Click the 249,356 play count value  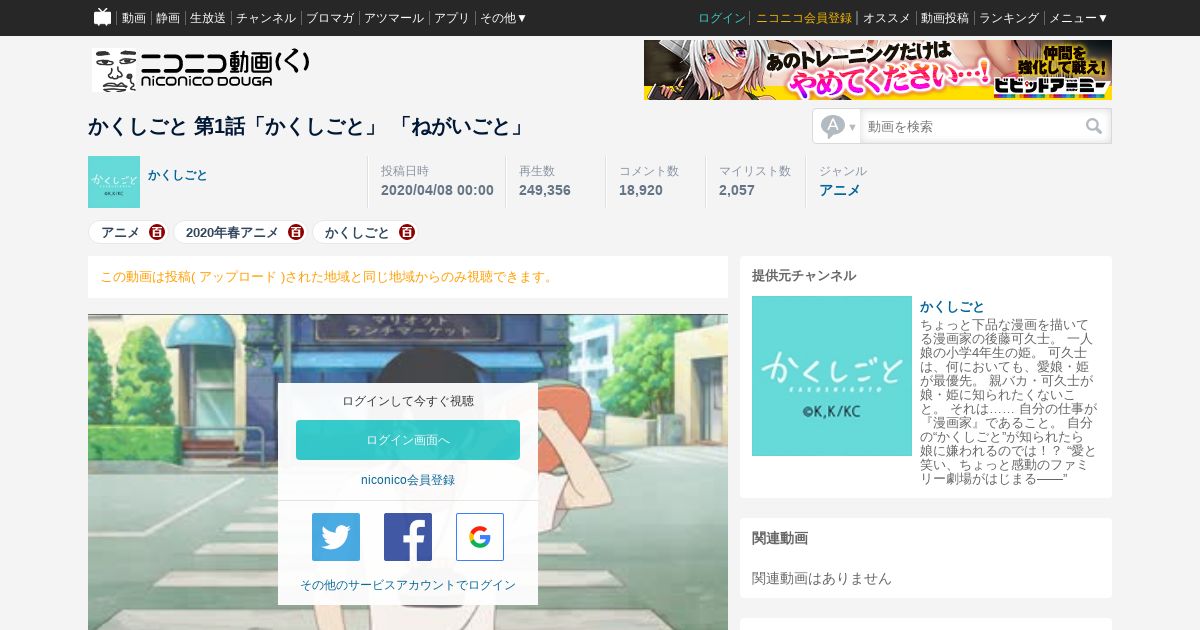click(x=545, y=190)
